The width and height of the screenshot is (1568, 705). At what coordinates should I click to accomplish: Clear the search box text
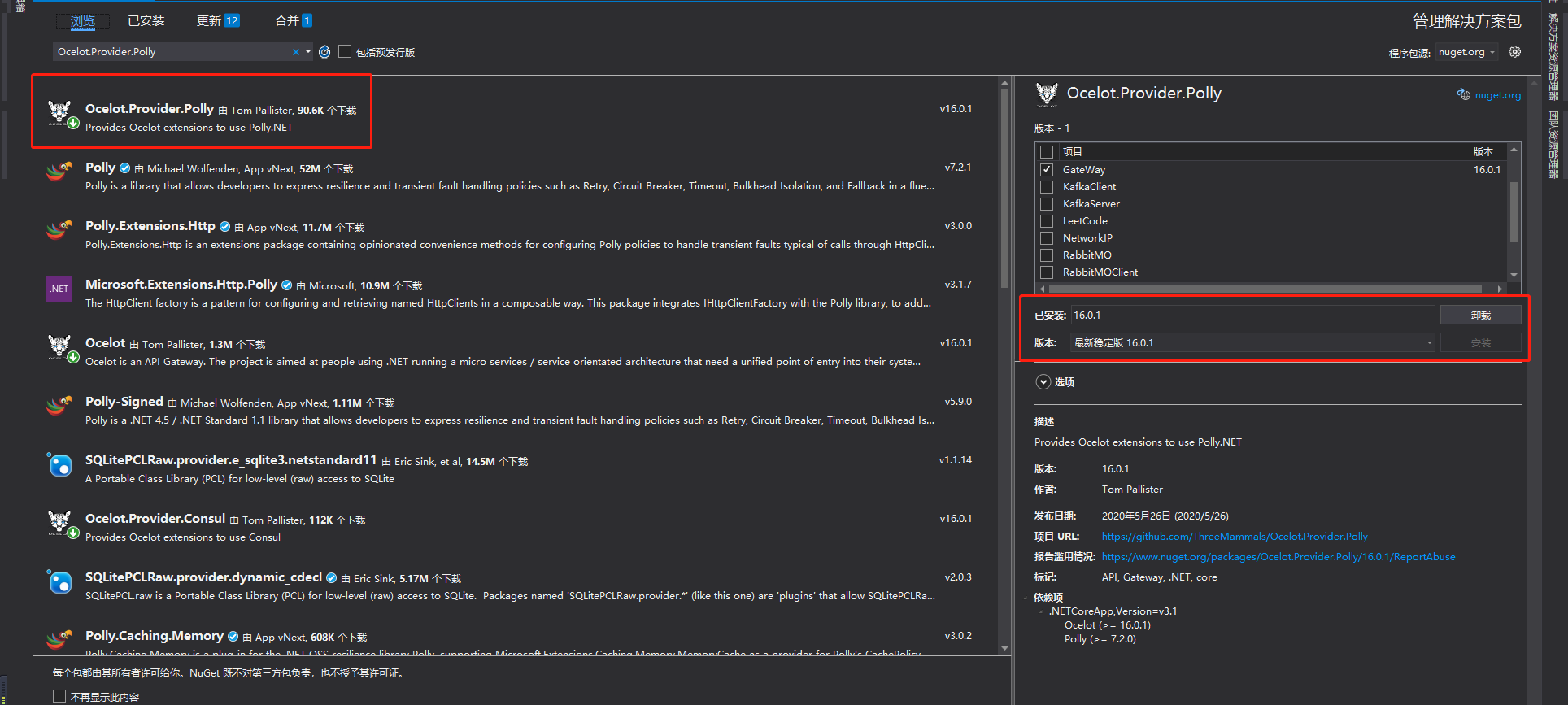(296, 52)
